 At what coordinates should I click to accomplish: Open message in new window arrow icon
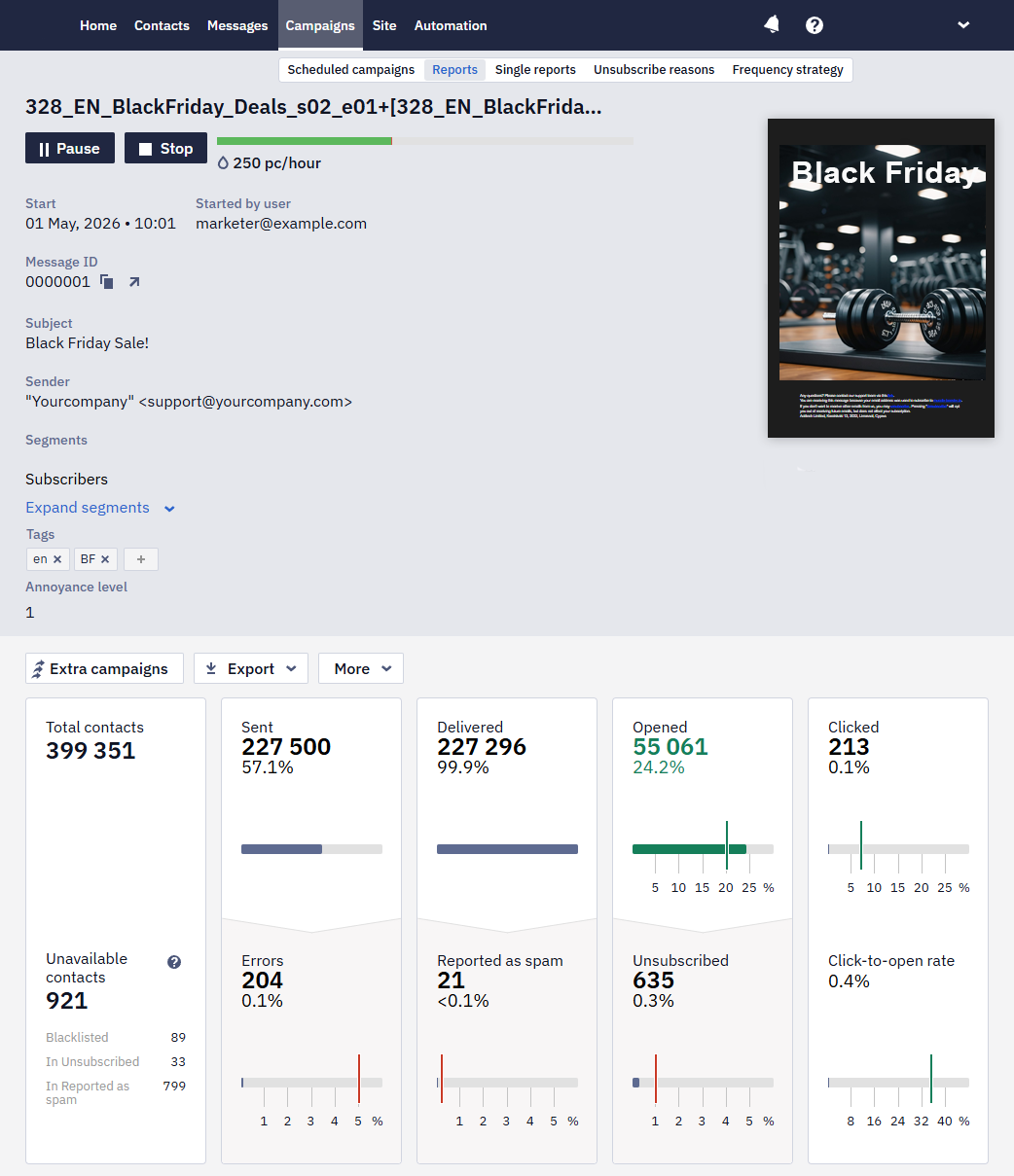pyautogui.click(x=134, y=282)
